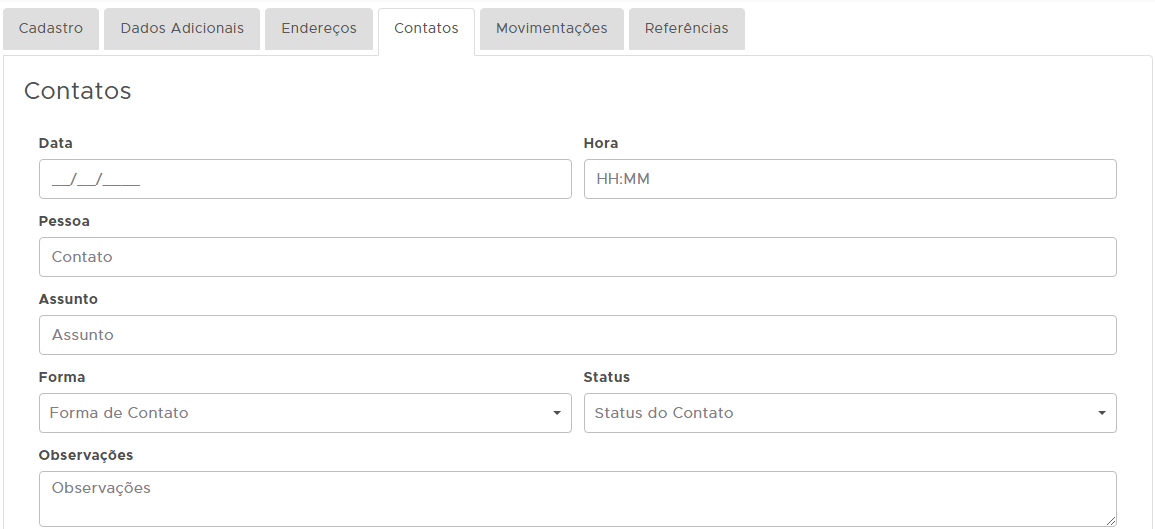
Task: Go to the Endereços tab
Action: point(319,29)
